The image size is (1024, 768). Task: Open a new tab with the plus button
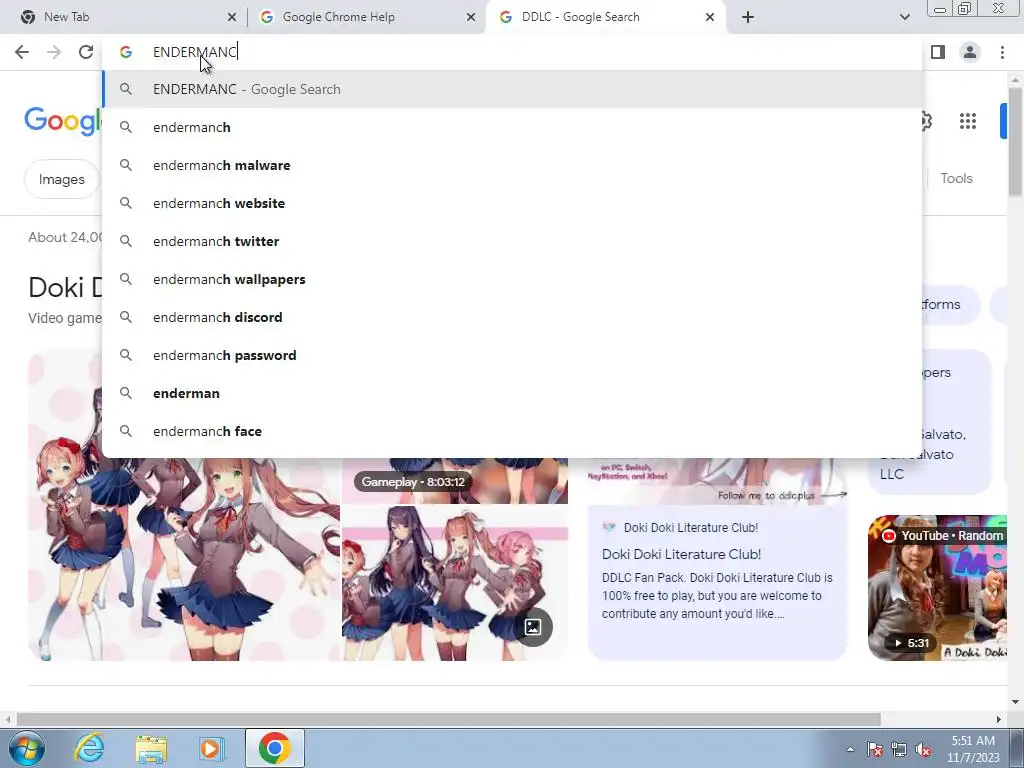pos(748,17)
